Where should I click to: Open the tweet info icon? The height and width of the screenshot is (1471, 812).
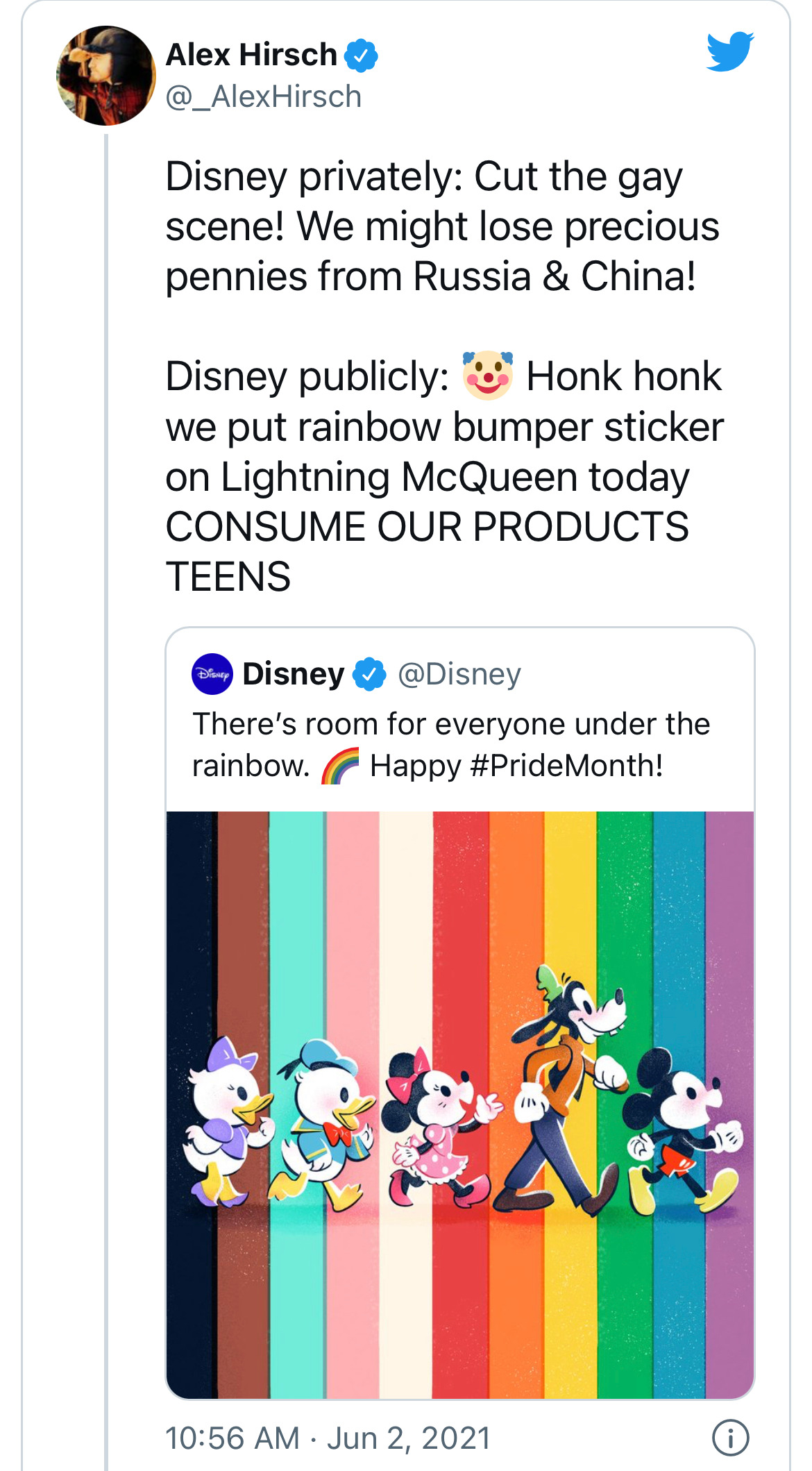pos(730,1437)
